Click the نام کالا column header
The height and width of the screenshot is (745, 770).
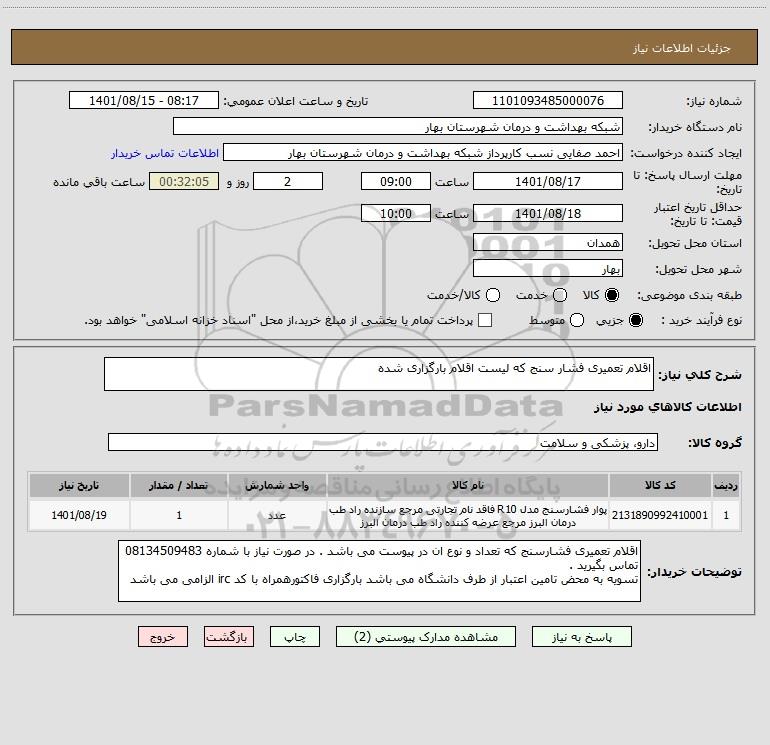[x=468, y=485]
